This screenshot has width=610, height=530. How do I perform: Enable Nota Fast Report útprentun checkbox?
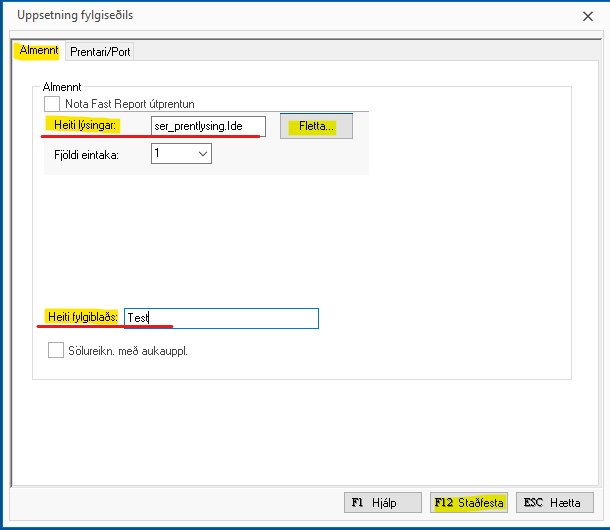(52, 103)
